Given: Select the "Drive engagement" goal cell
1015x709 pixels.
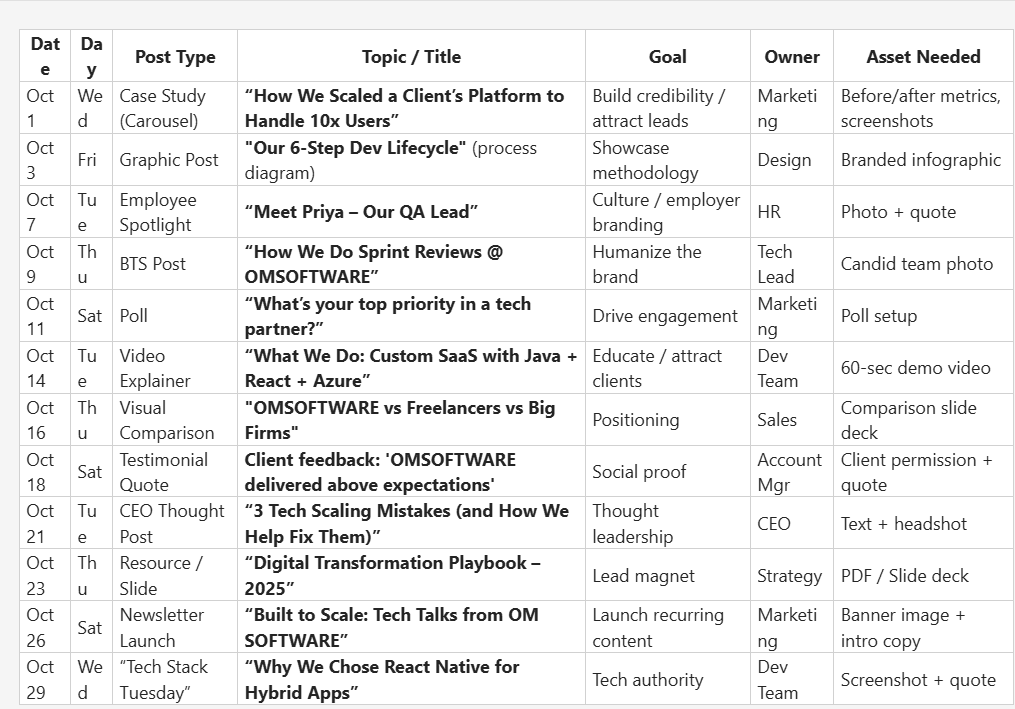Looking at the screenshot, I should pyautogui.click(x=664, y=316).
